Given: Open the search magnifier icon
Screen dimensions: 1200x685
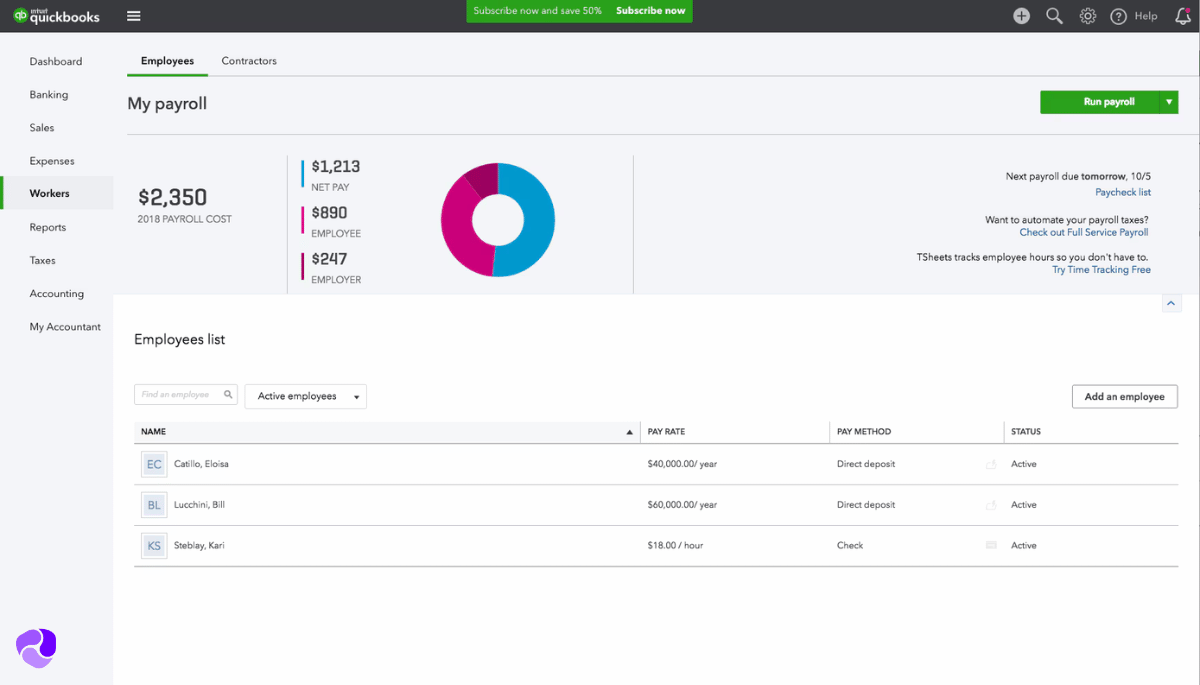Looking at the screenshot, I should click(1054, 16).
